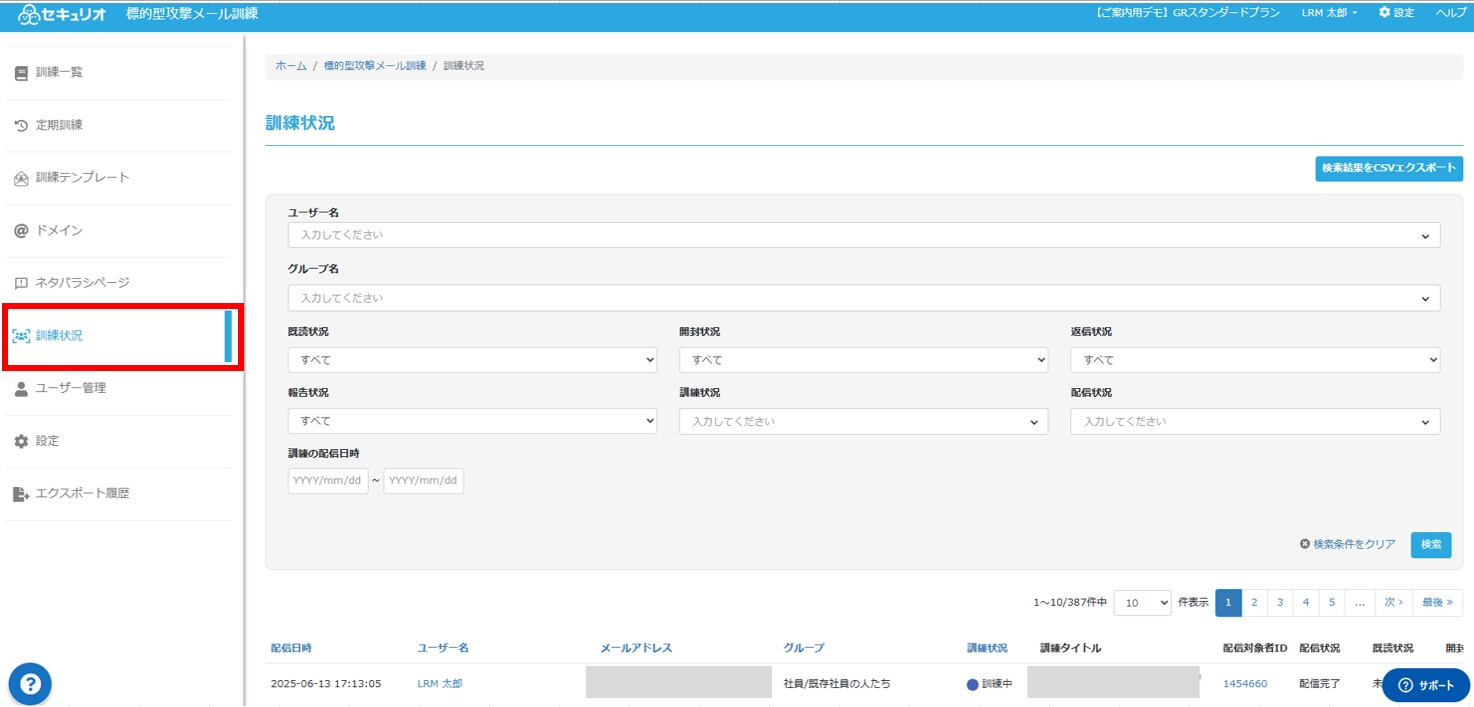Sort by the 配信日時 column header
Screen dimensions: 1474x707
point(291,648)
